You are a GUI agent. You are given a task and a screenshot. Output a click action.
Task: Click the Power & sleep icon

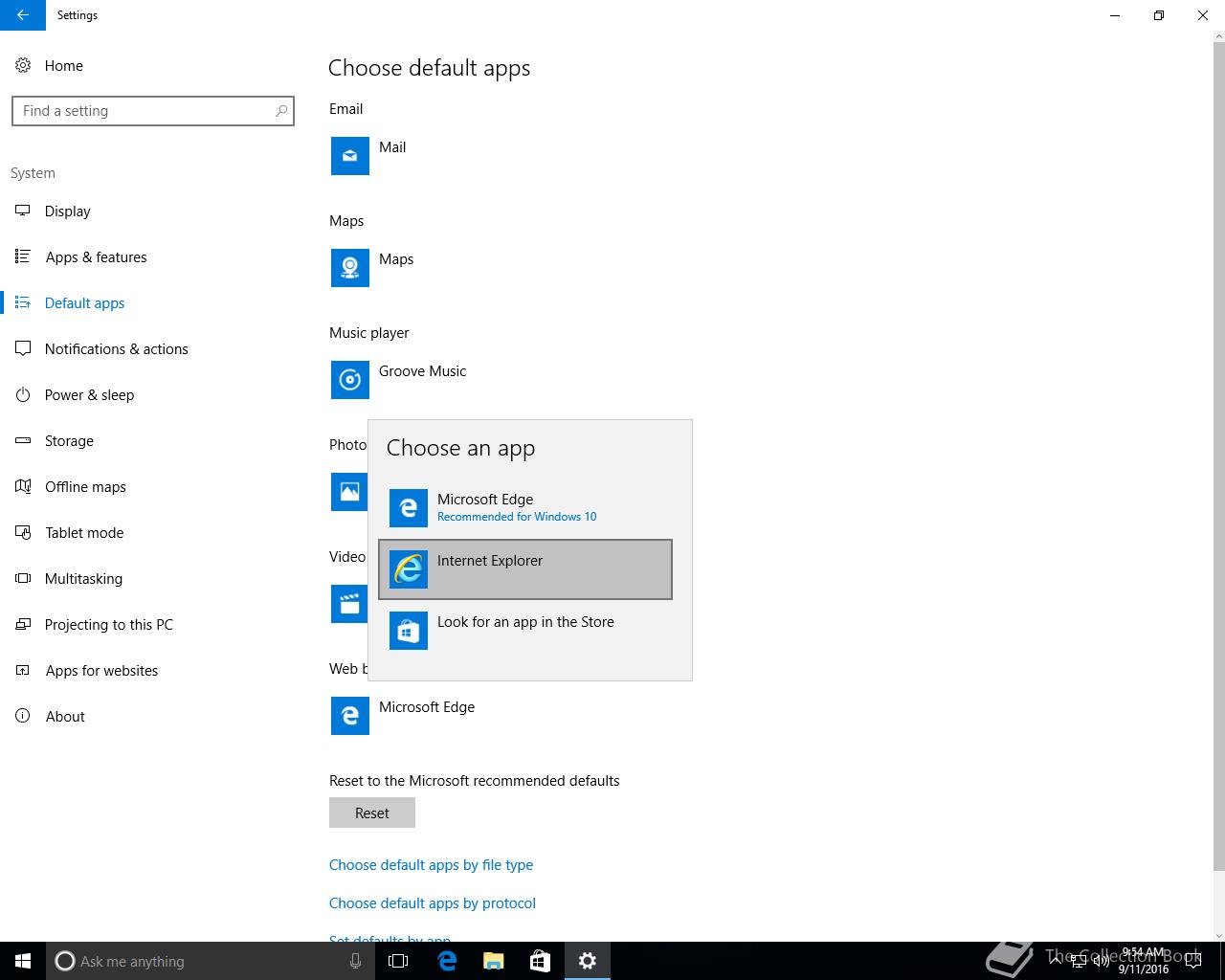coord(23,395)
